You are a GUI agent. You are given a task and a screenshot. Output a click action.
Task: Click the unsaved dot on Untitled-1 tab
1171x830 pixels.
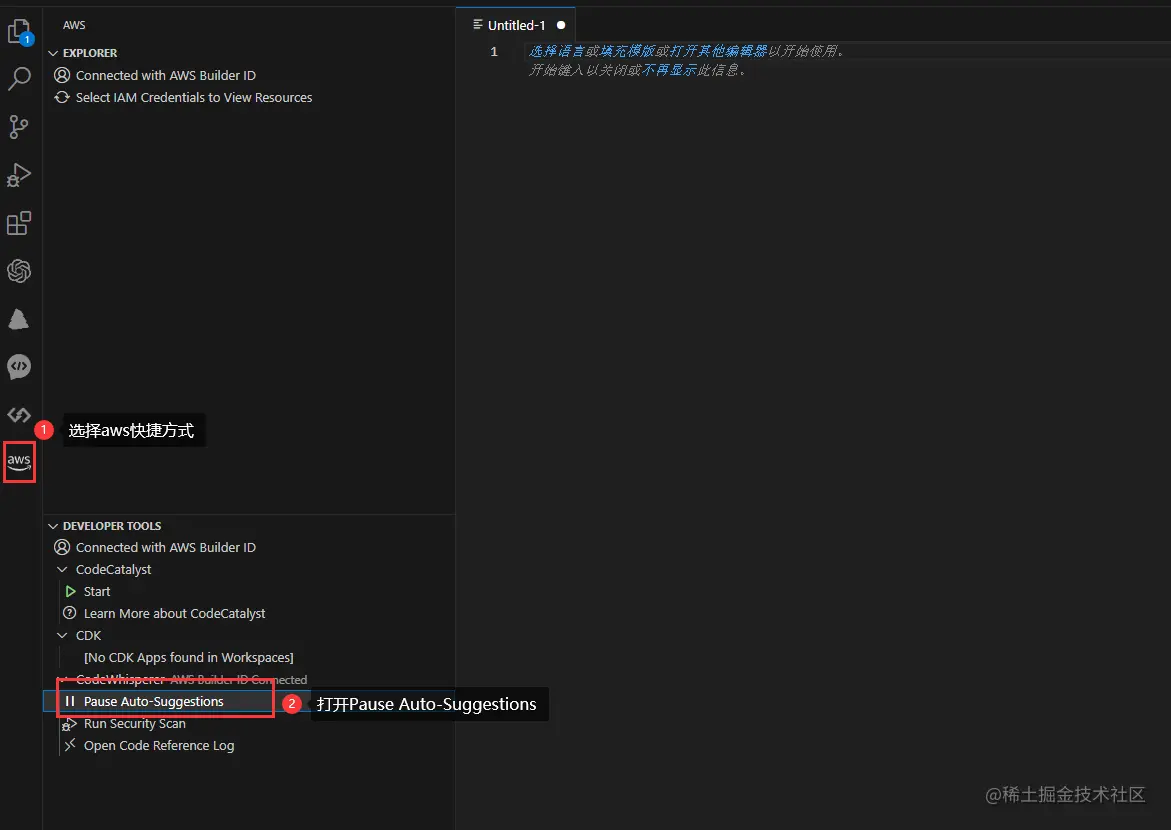click(561, 25)
